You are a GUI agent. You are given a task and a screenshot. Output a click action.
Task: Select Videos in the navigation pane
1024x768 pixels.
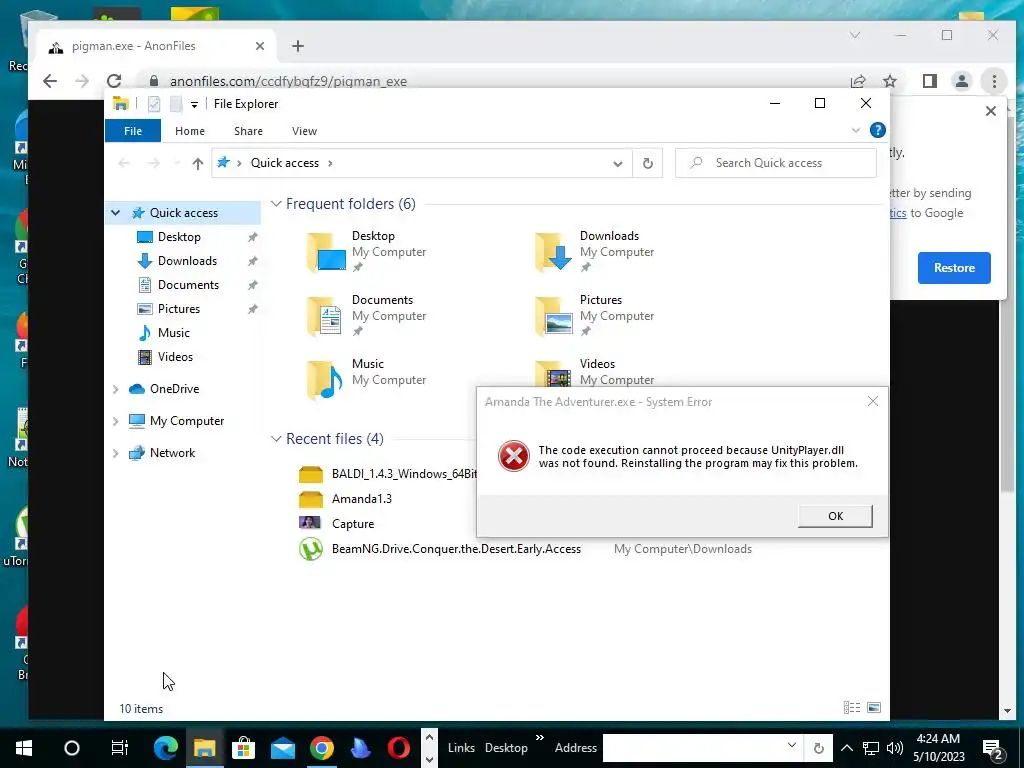click(x=174, y=357)
